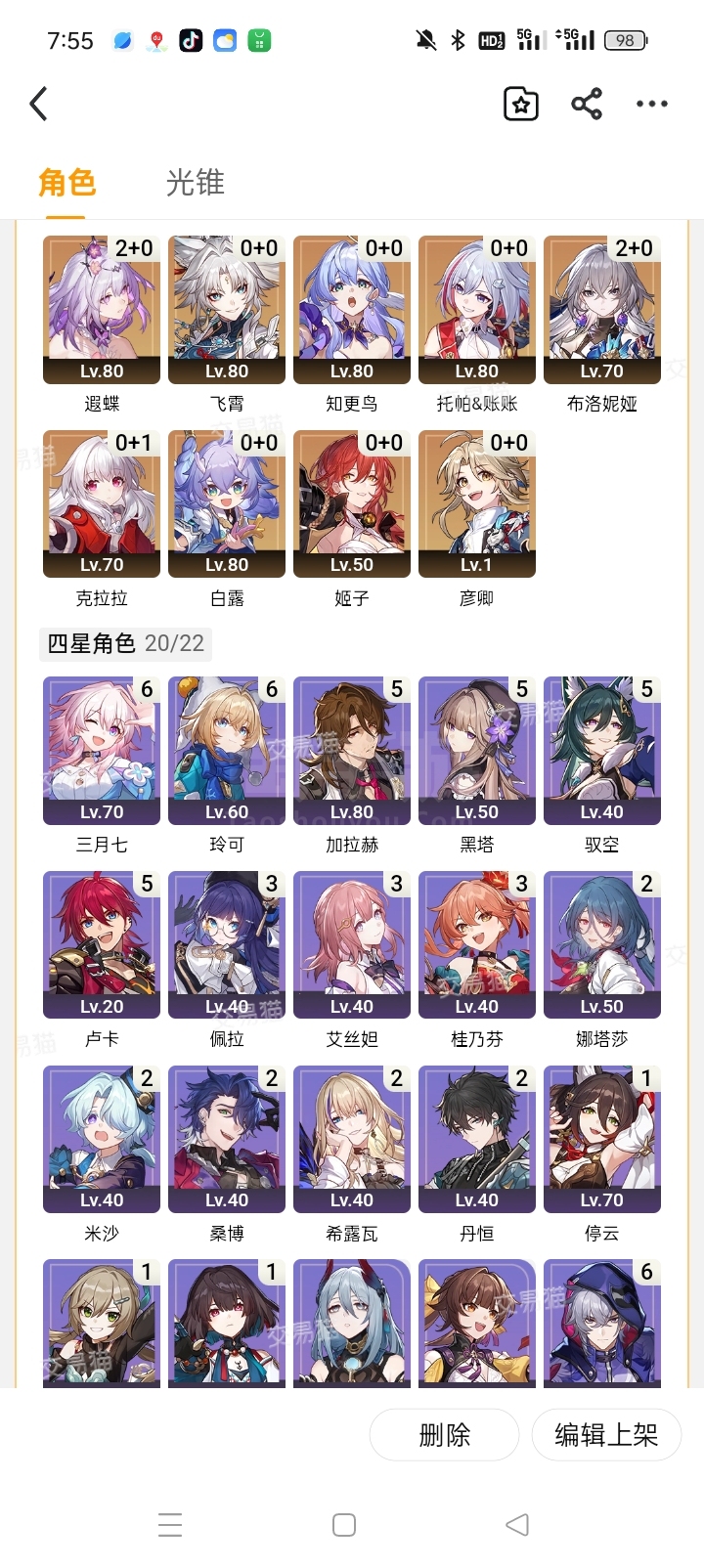
Task: Open the three-dot more menu
Action: [652, 104]
